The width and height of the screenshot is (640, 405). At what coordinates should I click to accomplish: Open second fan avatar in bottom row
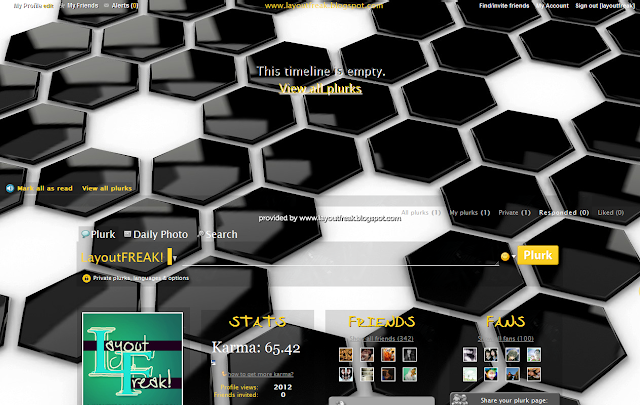pos(491,374)
